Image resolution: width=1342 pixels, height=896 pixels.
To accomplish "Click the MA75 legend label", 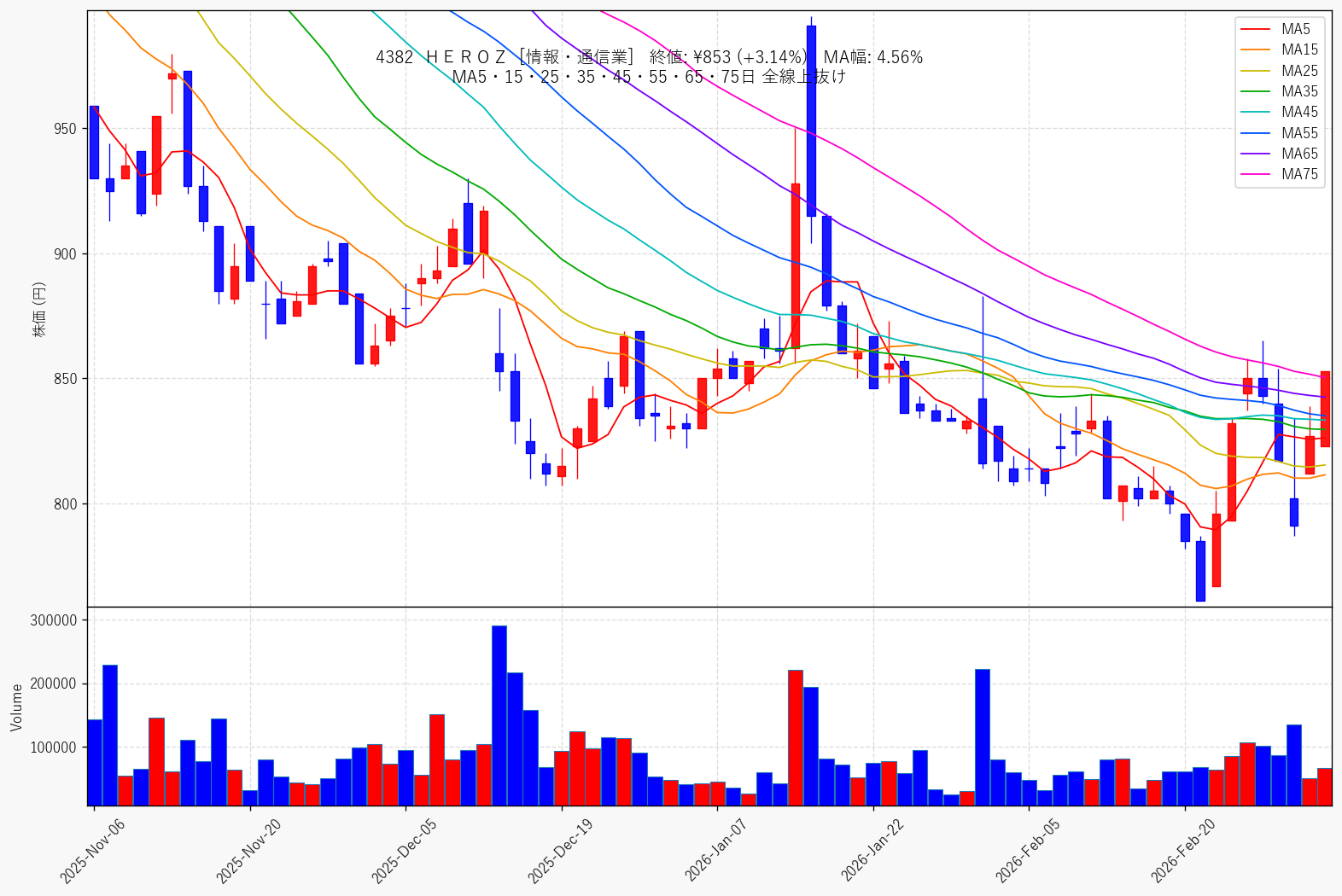I will (x=1299, y=174).
